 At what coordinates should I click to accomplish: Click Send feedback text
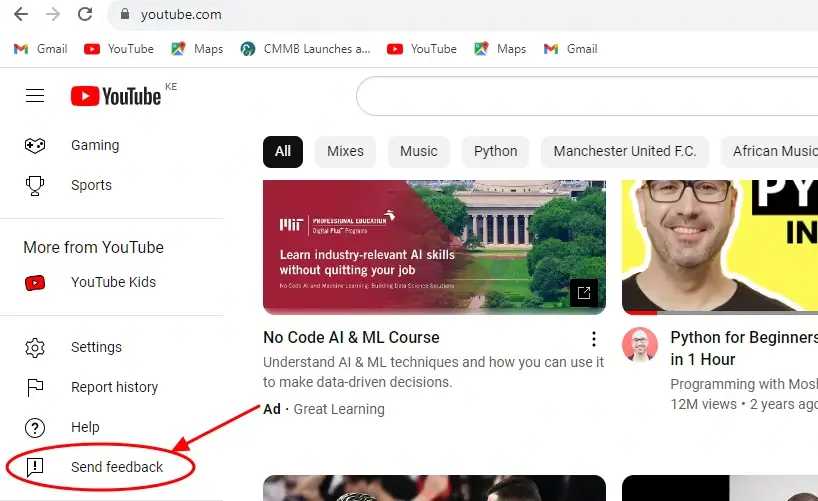117,467
